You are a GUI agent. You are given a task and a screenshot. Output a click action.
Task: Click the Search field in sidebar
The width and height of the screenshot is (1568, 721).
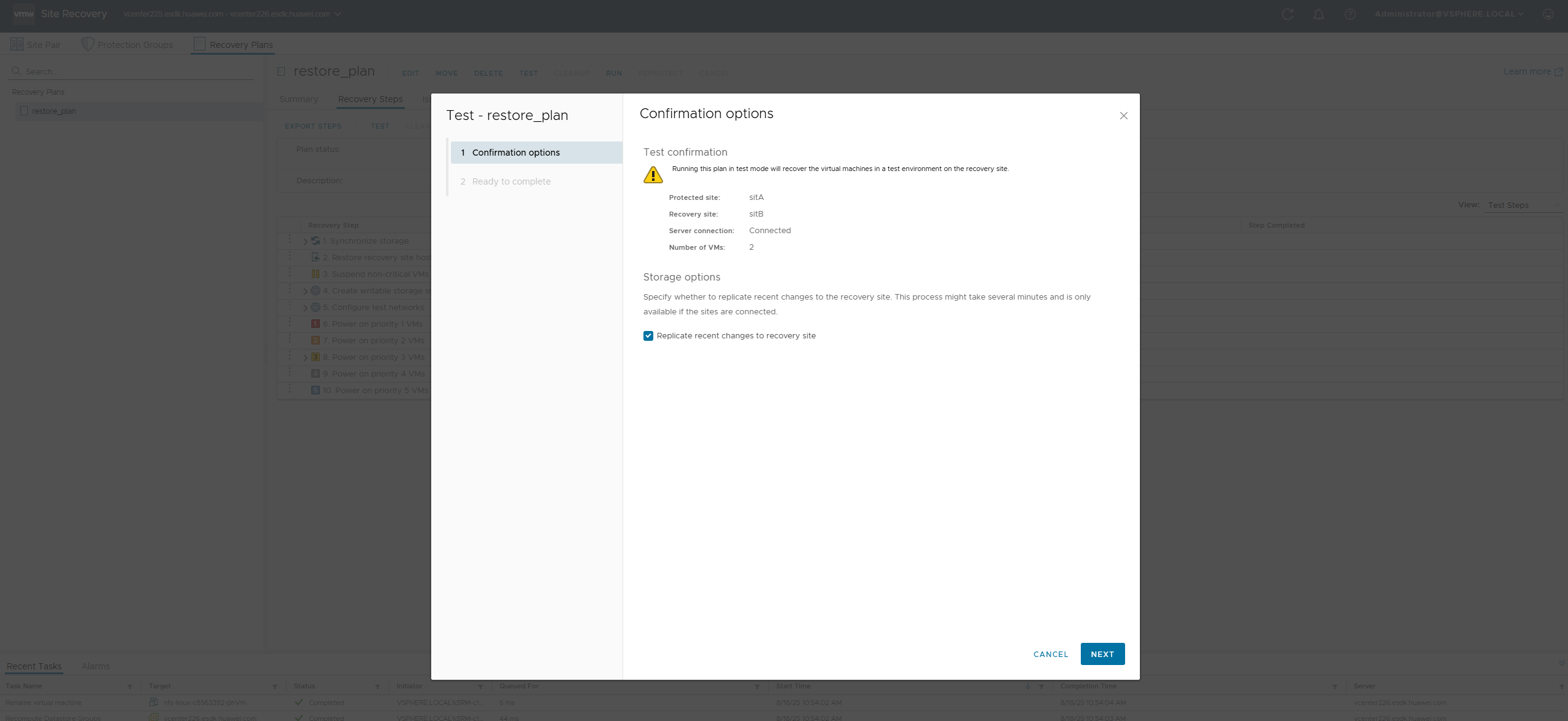point(132,71)
